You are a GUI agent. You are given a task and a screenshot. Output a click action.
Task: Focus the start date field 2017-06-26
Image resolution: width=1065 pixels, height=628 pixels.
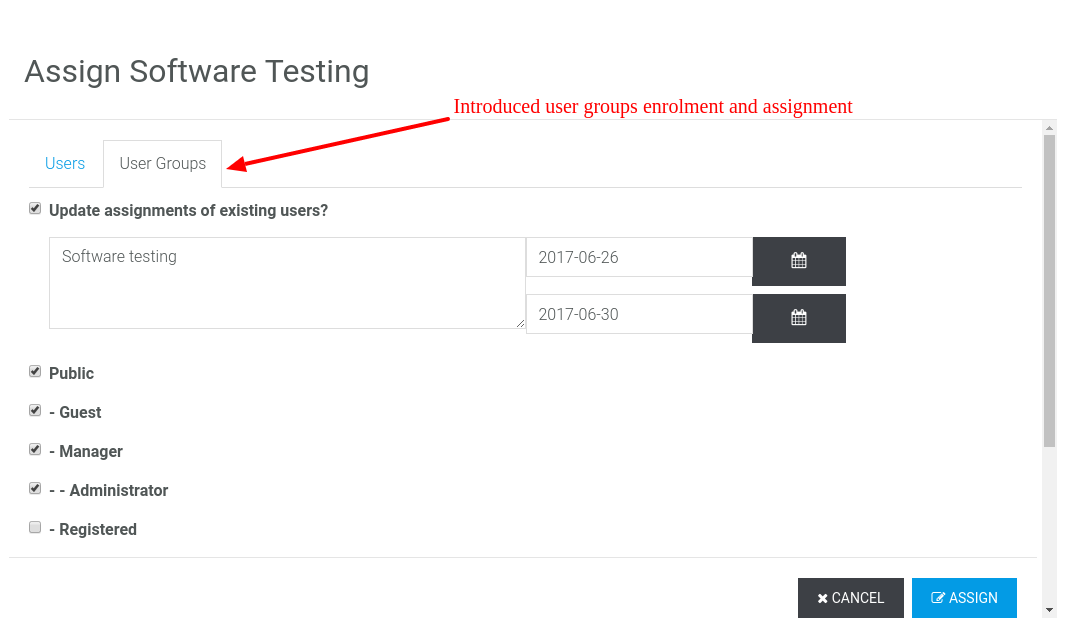tap(638, 257)
